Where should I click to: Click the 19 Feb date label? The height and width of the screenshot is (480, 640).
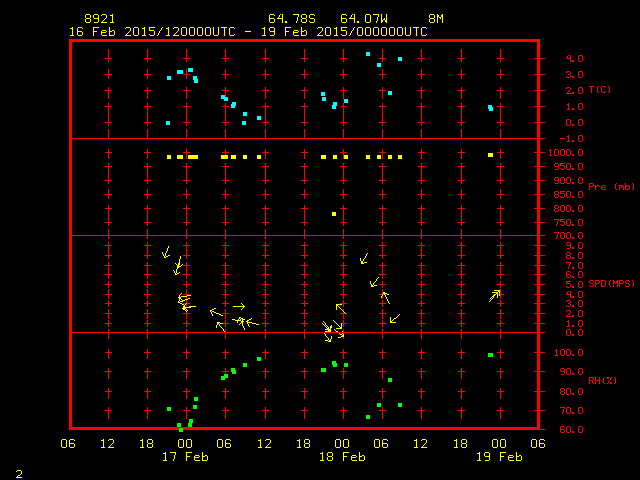(498, 457)
